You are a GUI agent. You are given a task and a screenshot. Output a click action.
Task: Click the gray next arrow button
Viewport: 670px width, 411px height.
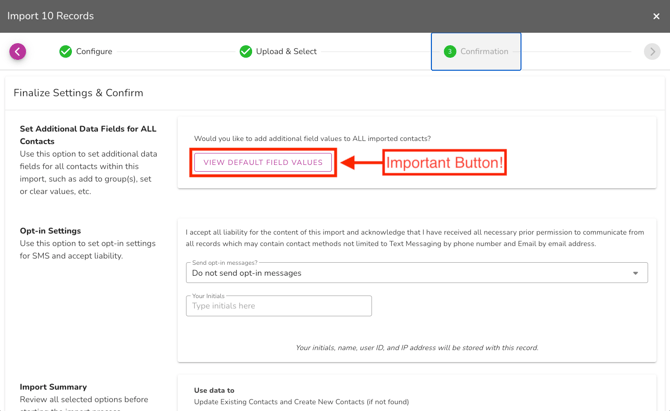652,52
